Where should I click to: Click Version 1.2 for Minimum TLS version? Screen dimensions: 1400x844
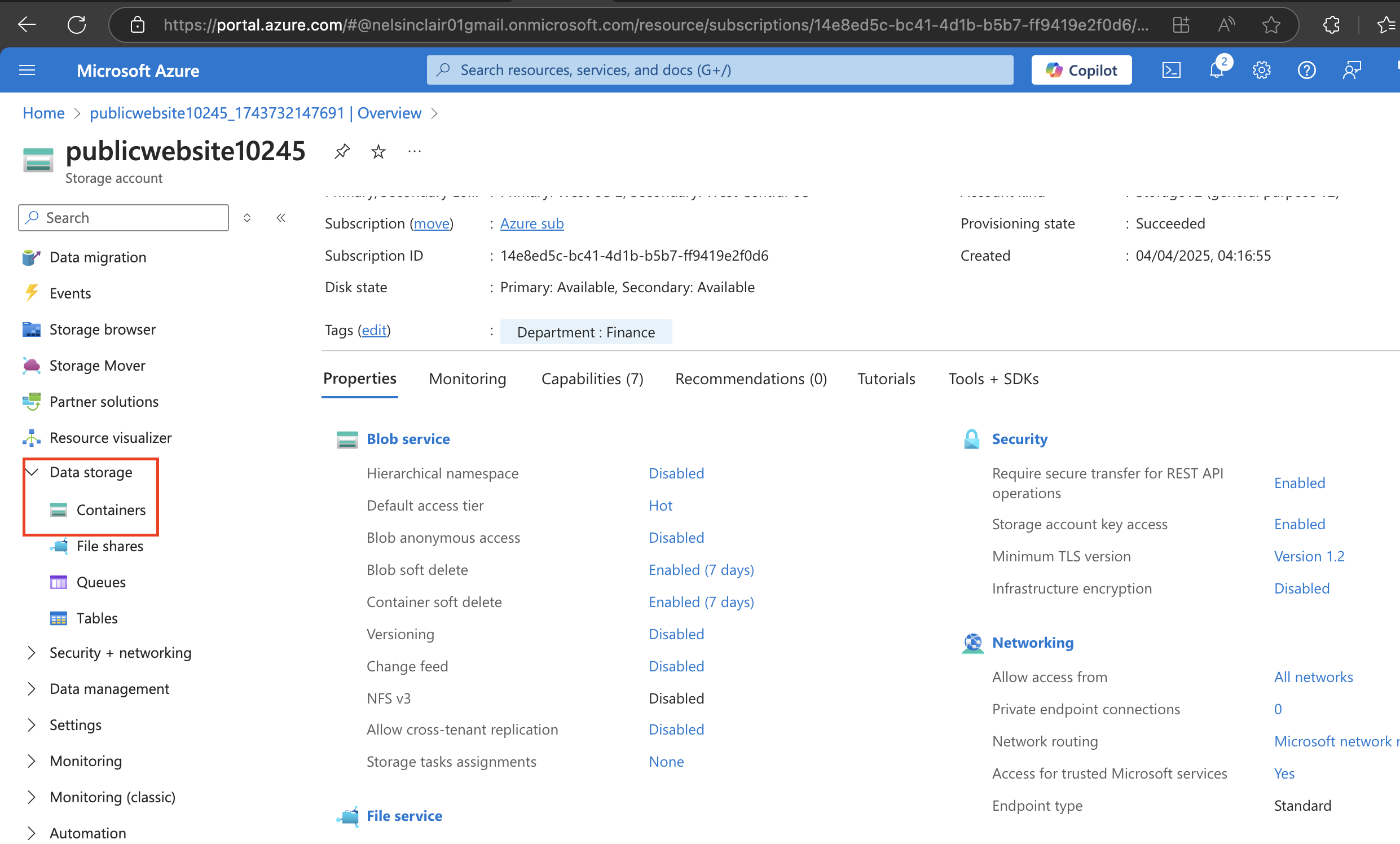(x=1309, y=556)
